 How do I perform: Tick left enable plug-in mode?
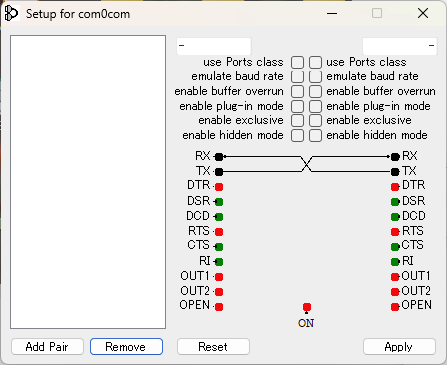[x=297, y=106]
